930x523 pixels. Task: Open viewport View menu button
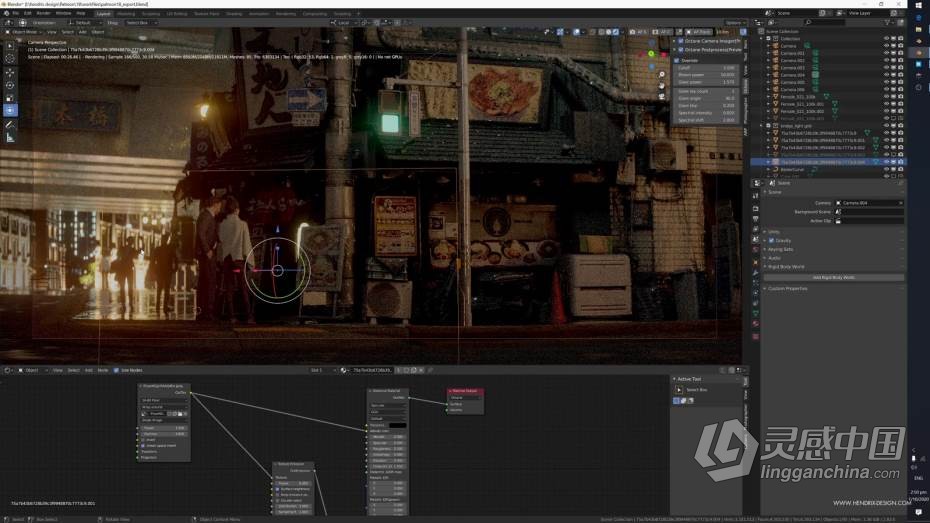[x=52, y=32]
